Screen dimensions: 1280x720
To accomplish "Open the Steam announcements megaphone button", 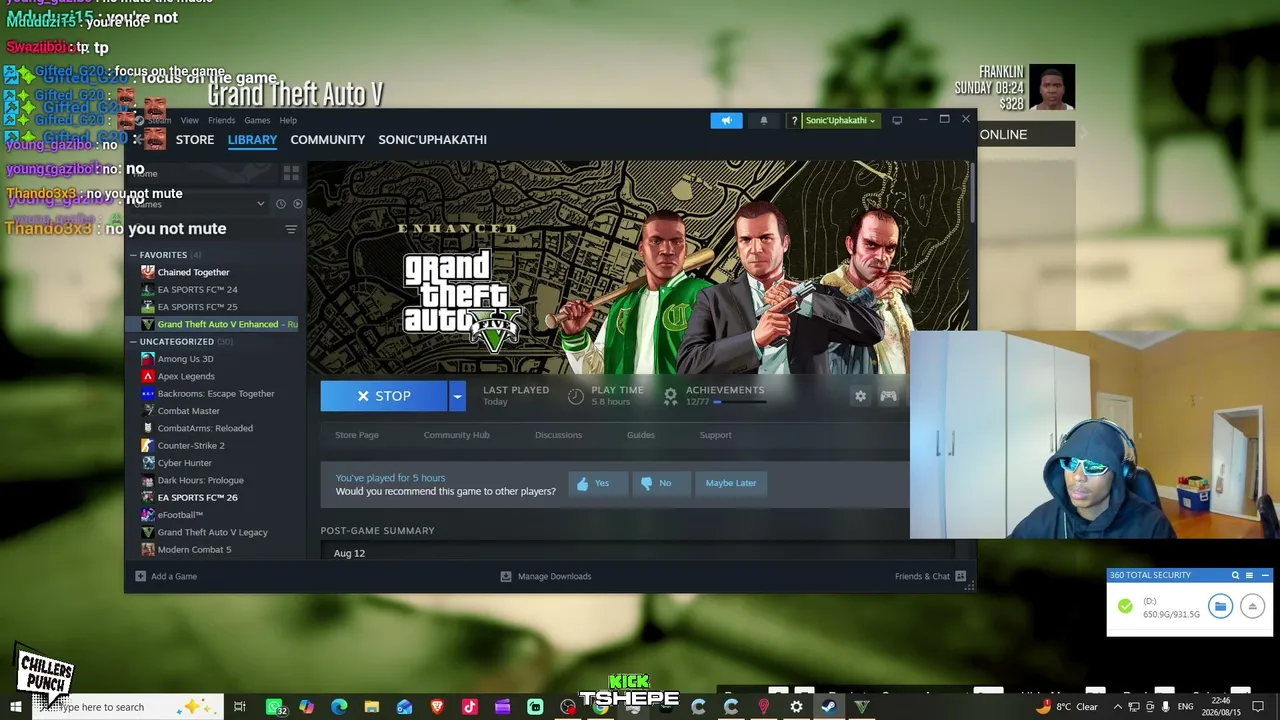I will pos(727,120).
